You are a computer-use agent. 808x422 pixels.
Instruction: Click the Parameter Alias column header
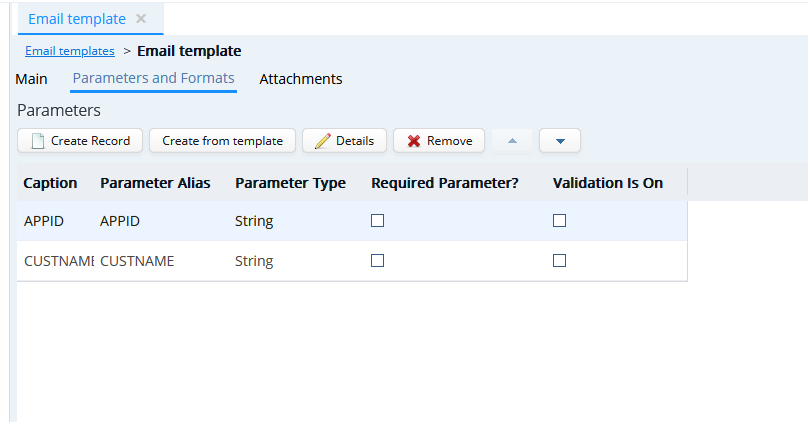click(x=155, y=183)
